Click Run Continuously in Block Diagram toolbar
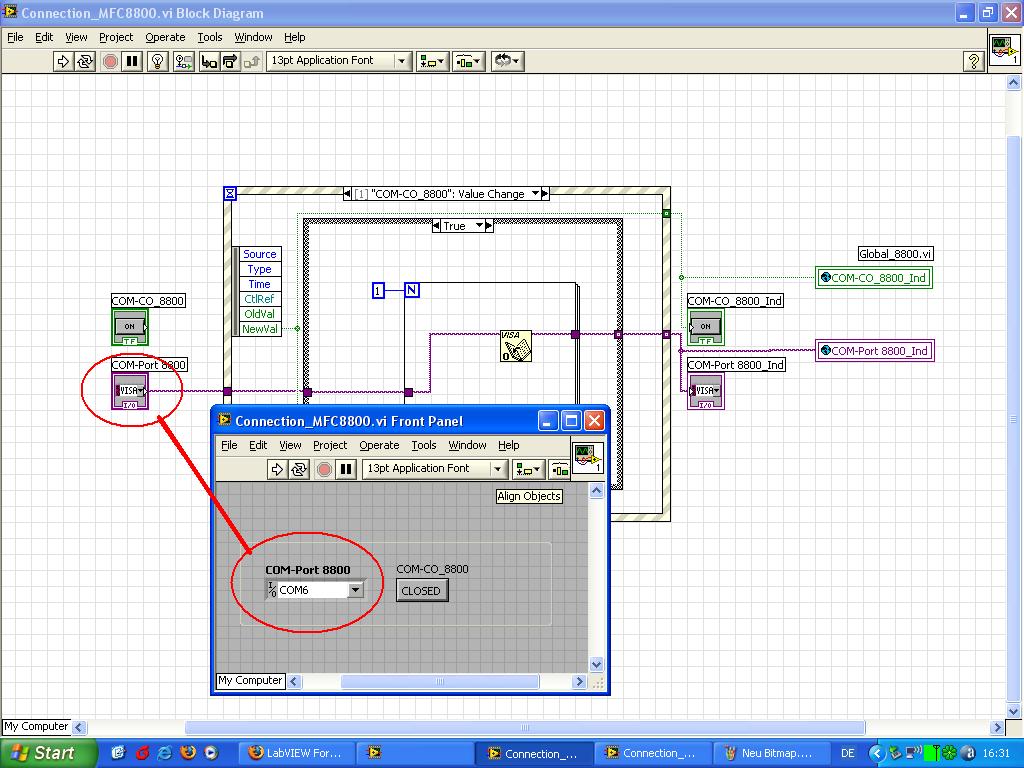The height and width of the screenshot is (768, 1024). coord(85,61)
